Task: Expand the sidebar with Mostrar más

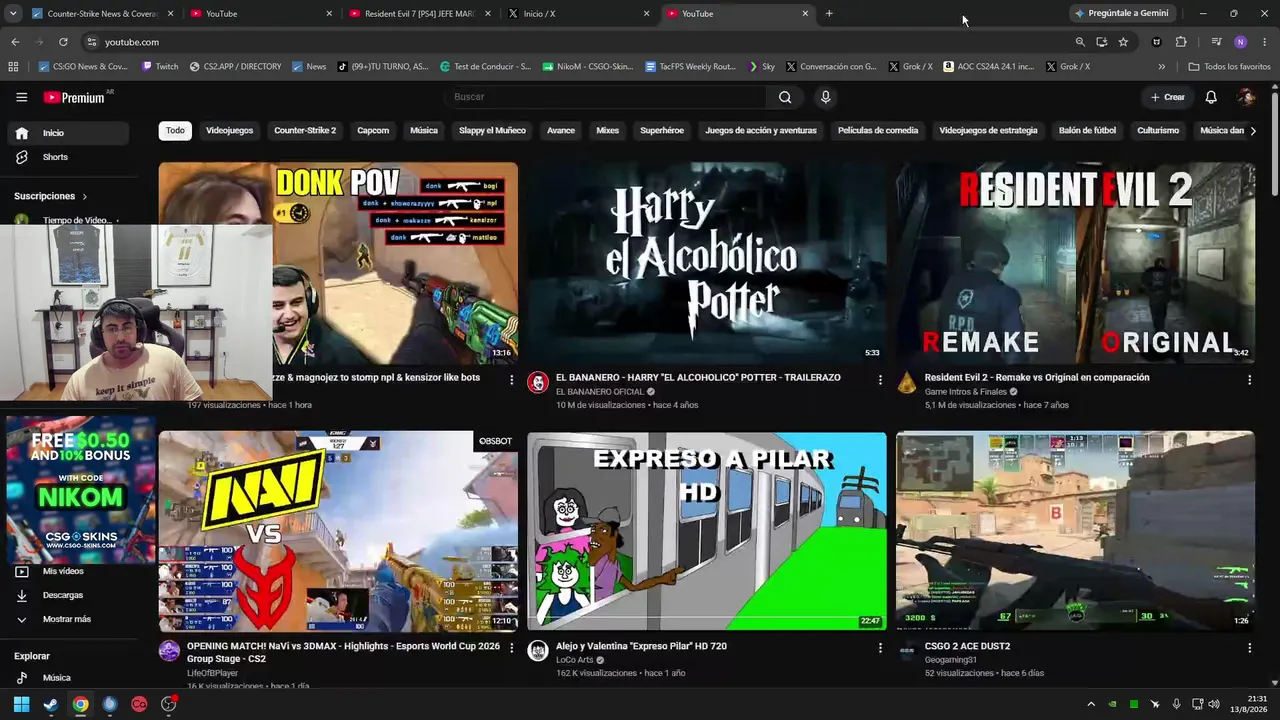Action: tap(66, 619)
